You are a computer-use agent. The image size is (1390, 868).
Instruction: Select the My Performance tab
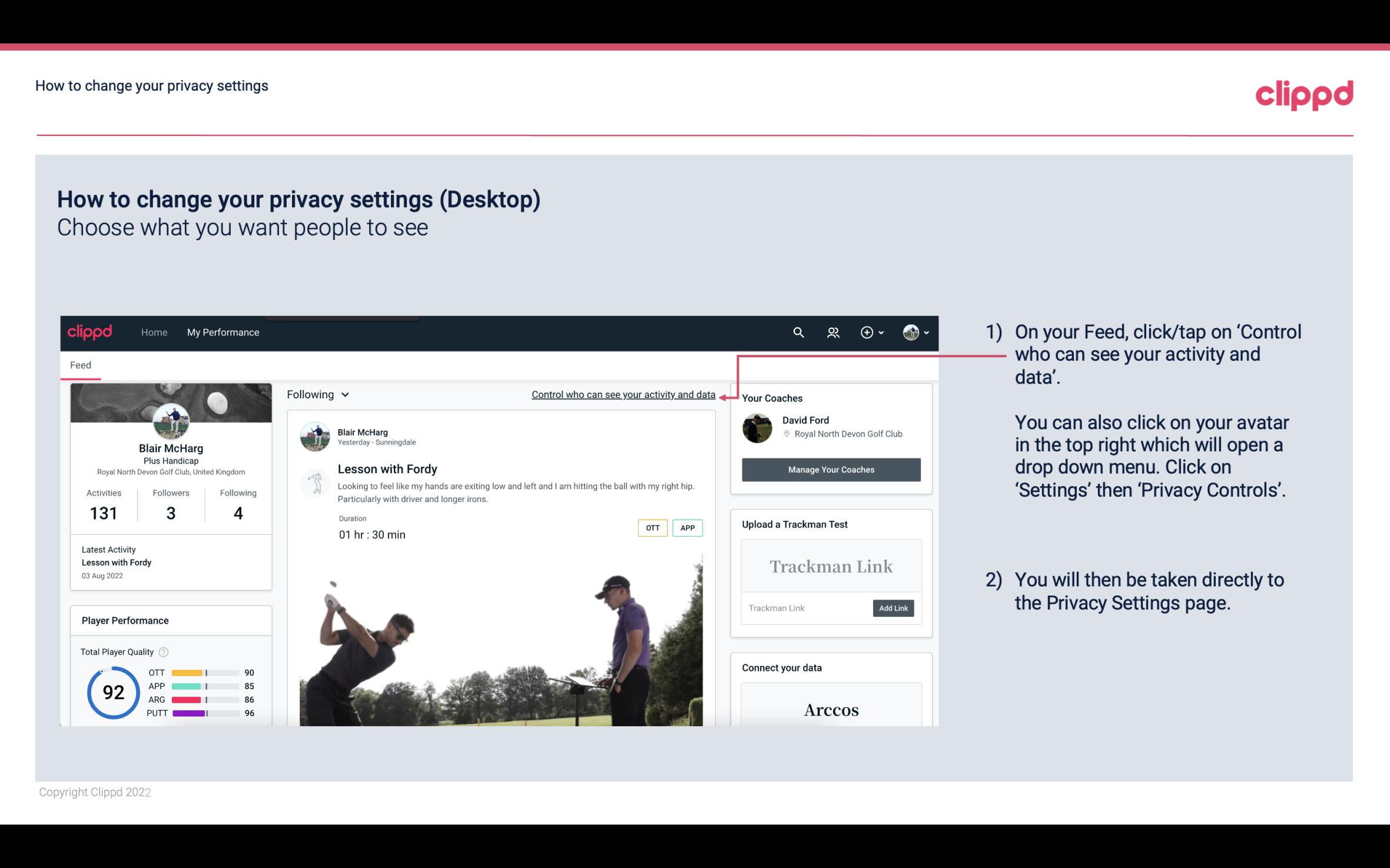tap(223, 332)
